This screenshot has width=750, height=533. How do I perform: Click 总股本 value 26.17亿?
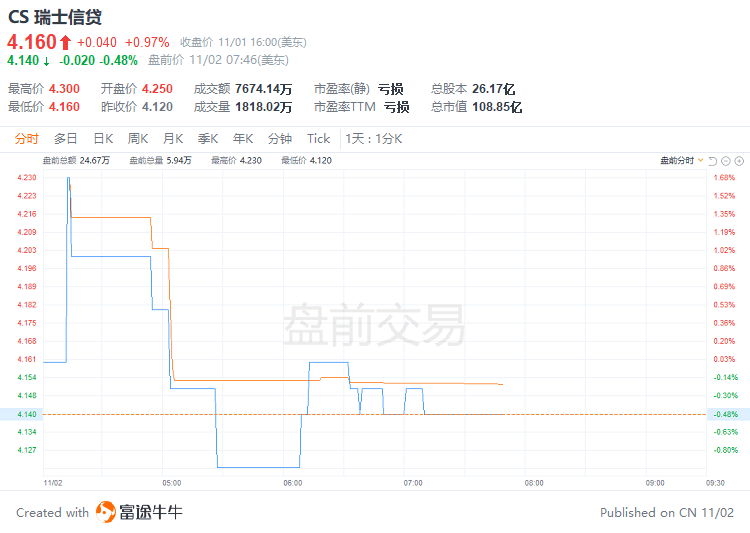tap(494, 89)
